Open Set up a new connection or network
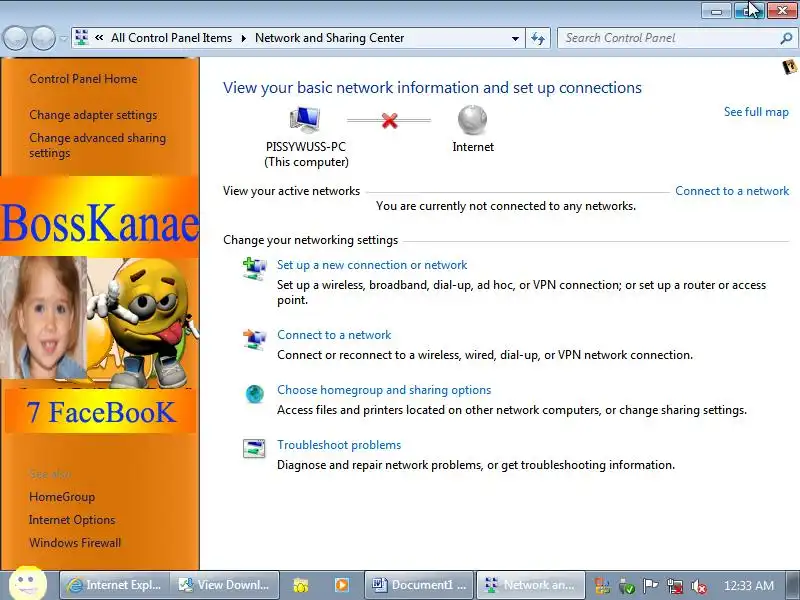Screen dimensions: 800x600 [372, 265]
